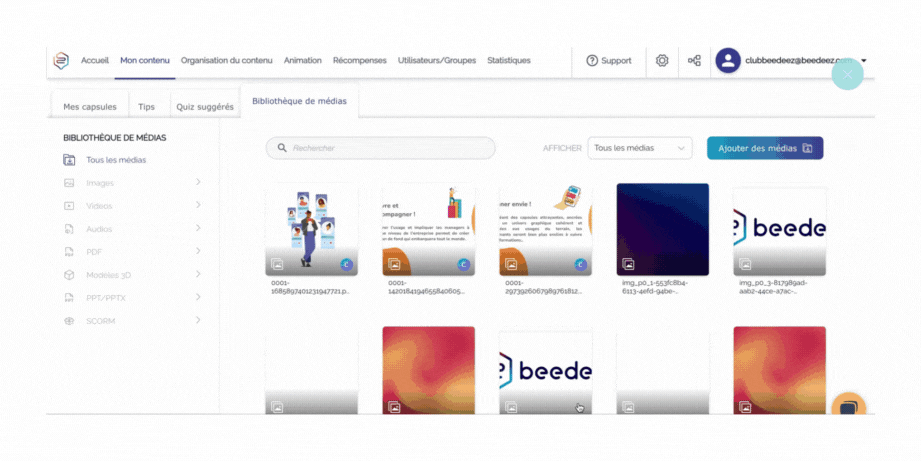921x461 pixels.
Task: Switch to the Mes capsules tab
Action: (x=90, y=107)
